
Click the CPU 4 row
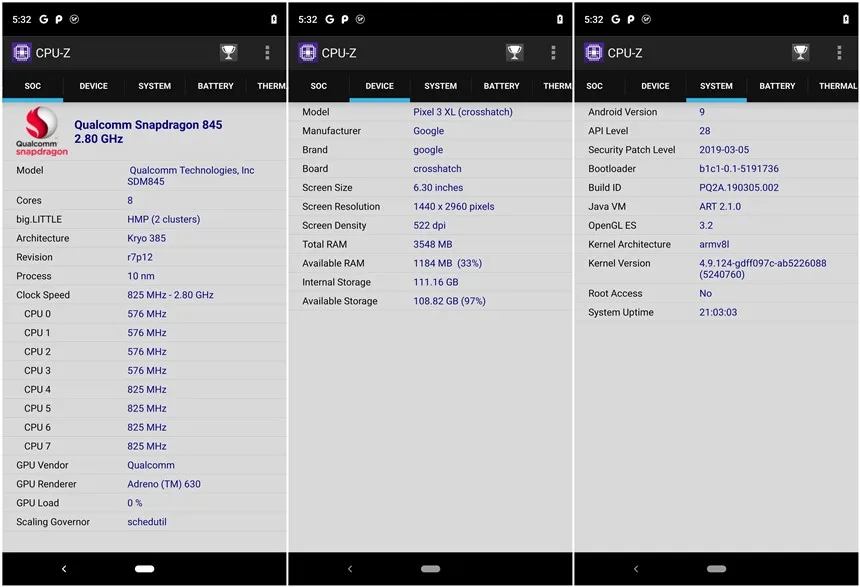pyautogui.click(x=145, y=390)
